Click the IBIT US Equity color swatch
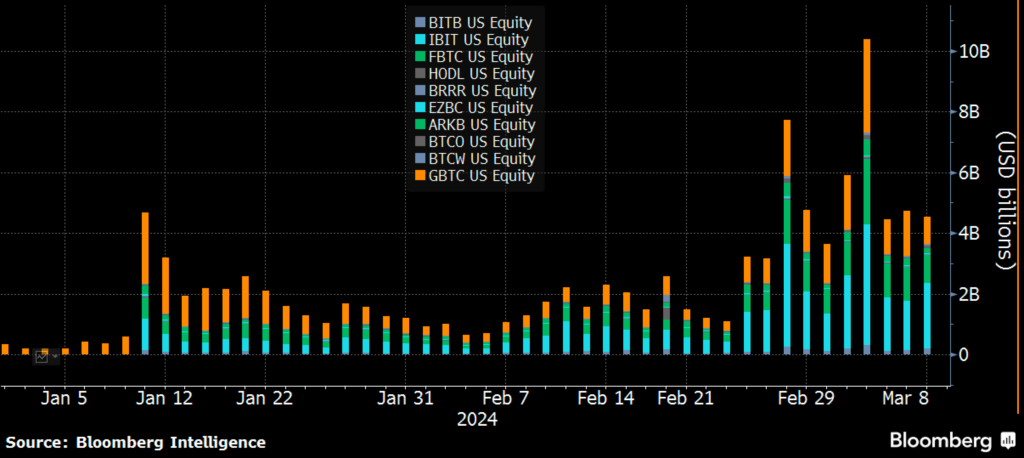 [x=419, y=41]
